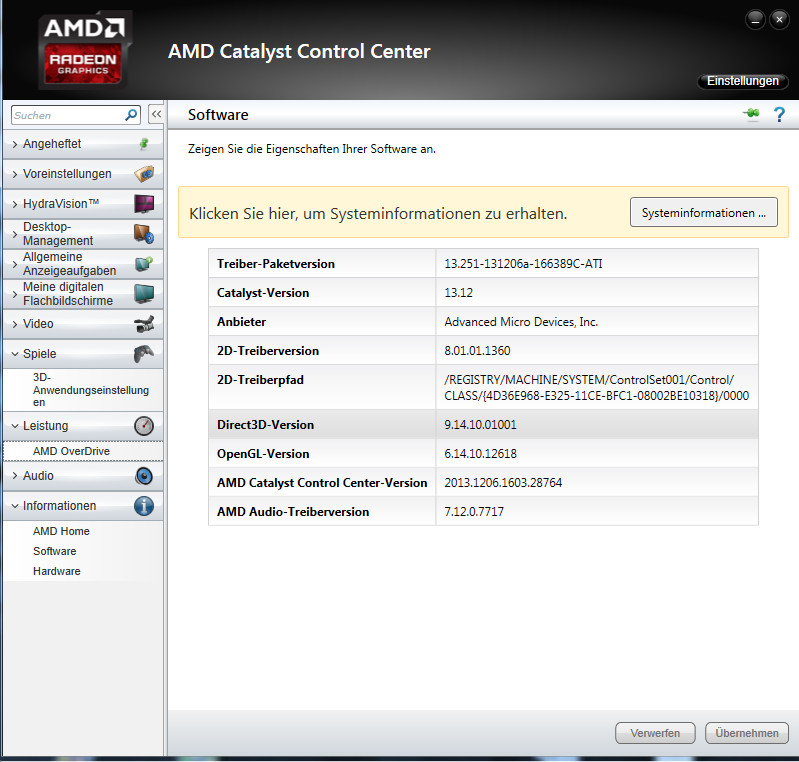The image size is (799, 762).
Task: Click the Systeminformationen button
Action: [x=704, y=212]
